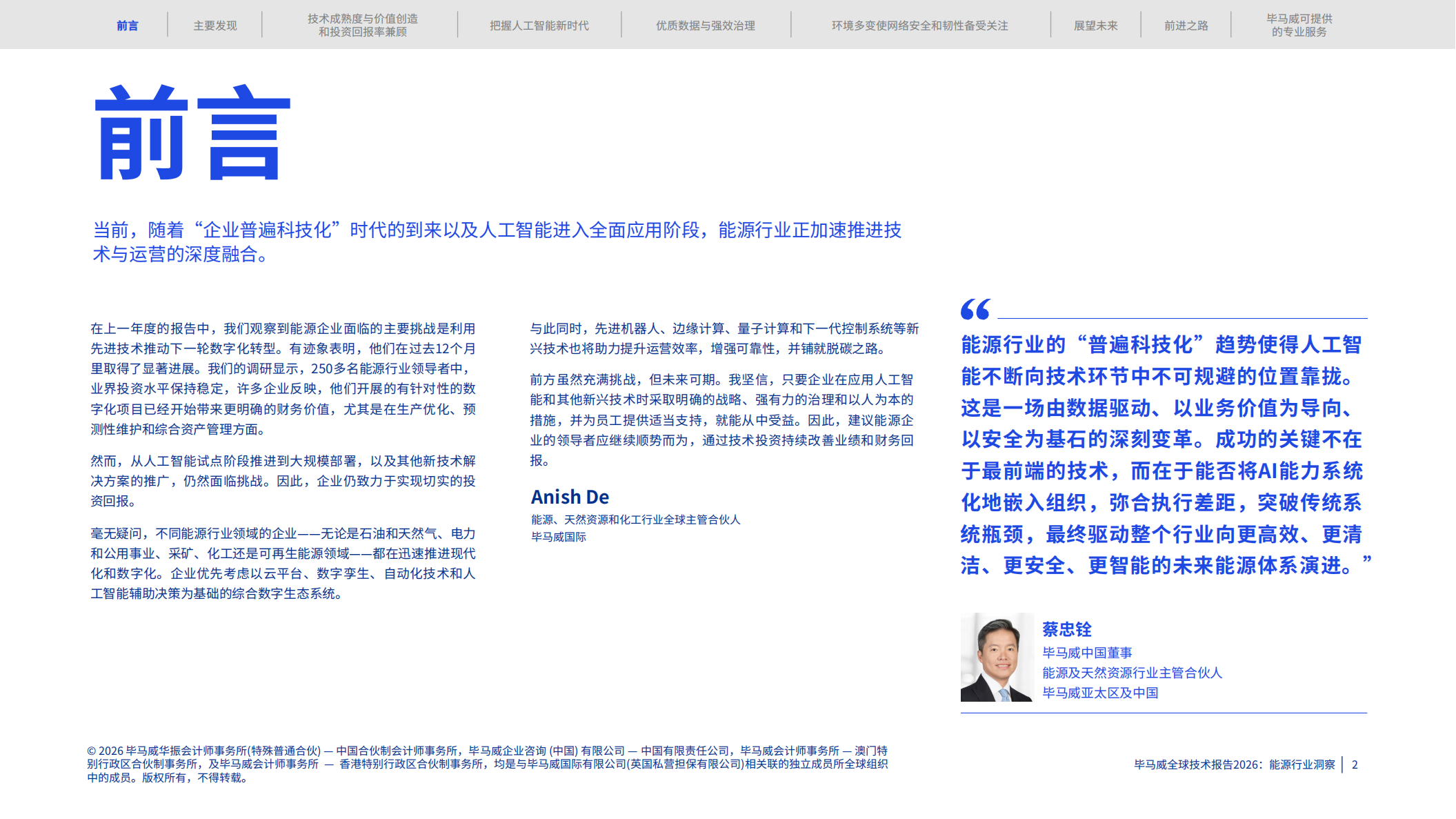
Task: Select the 优质数据与强效治理 tab
Action: [x=705, y=26]
